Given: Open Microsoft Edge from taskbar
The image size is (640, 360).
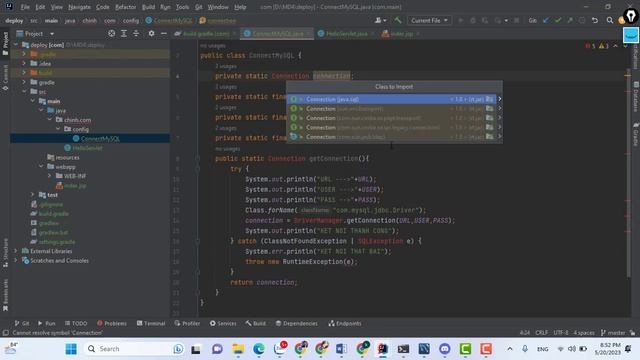Looking at the screenshot, I should 259,349.
